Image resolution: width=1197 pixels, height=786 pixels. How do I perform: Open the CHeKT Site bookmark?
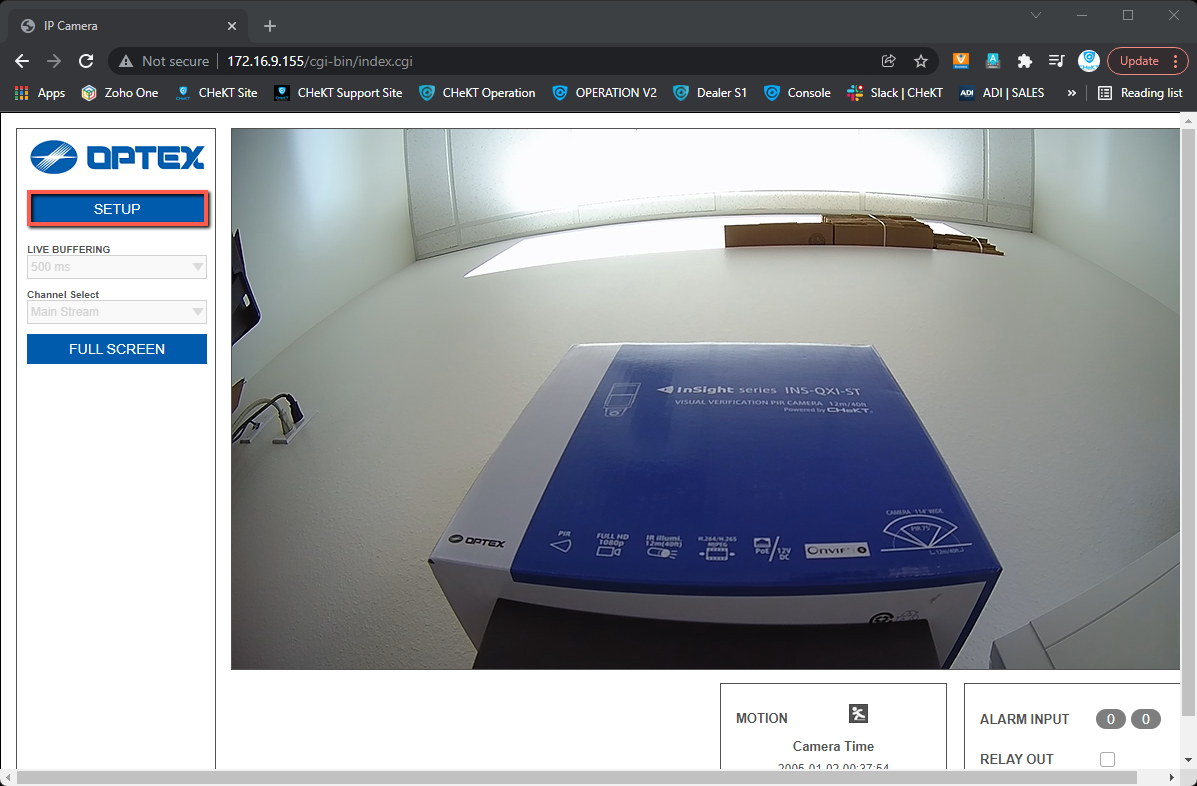pos(217,93)
